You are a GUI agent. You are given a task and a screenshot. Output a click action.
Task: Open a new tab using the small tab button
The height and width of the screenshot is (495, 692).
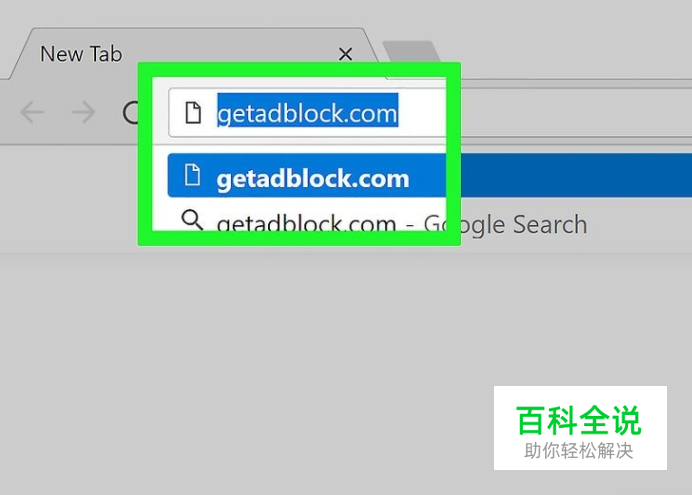click(x=411, y=52)
